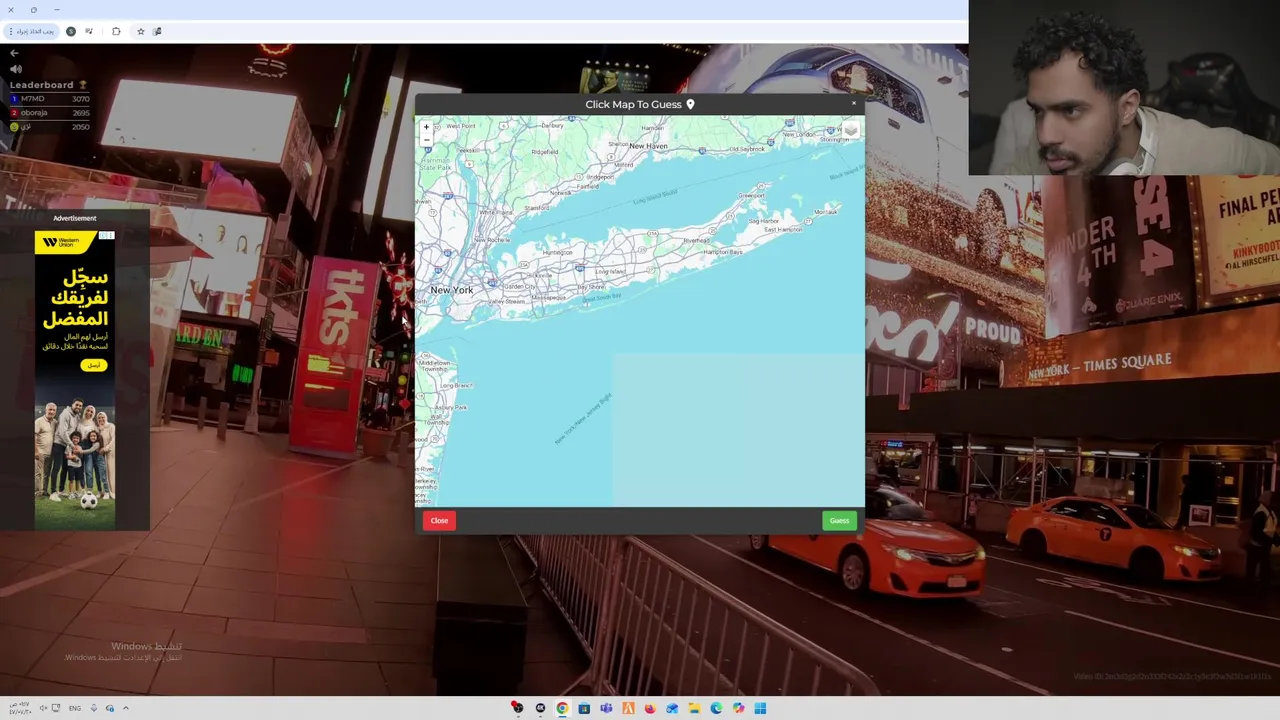Click Long Branch on the map
This screenshot has height=720, width=1280.
click(456, 386)
